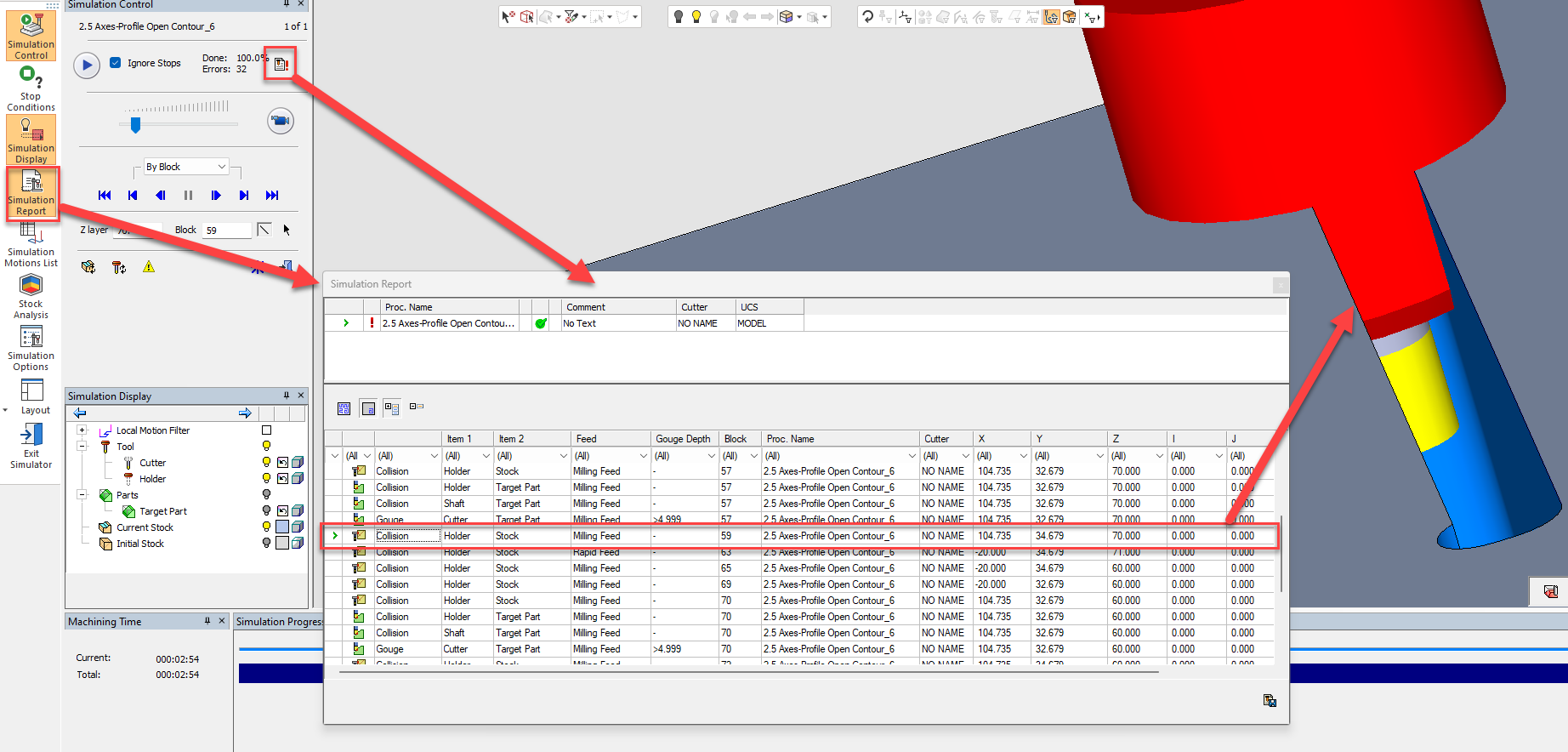Hide the Cutter using its lightbulb
The width and height of the screenshot is (1568, 752).
click(x=266, y=463)
